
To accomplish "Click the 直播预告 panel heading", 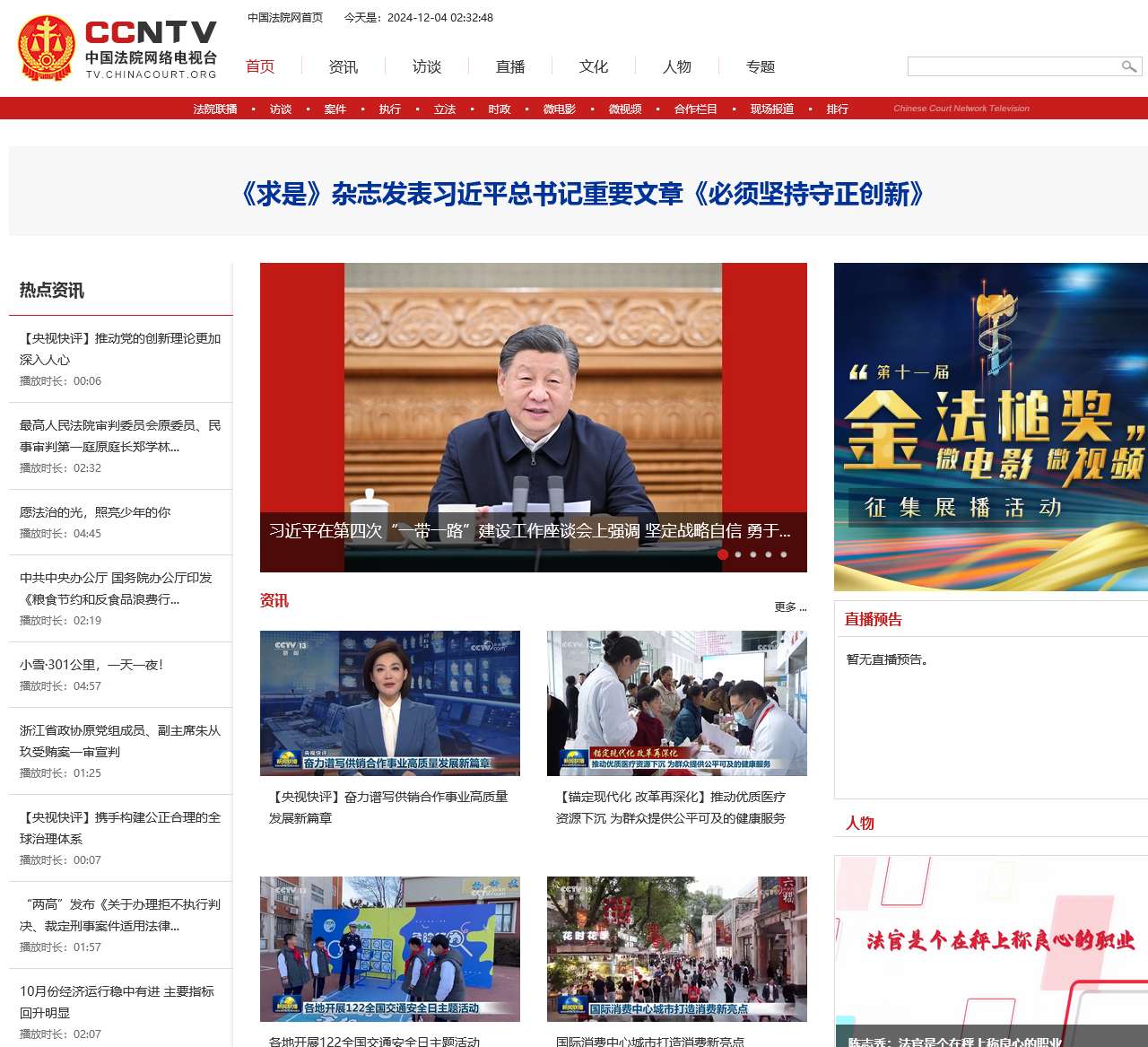I will click(874, 619).
